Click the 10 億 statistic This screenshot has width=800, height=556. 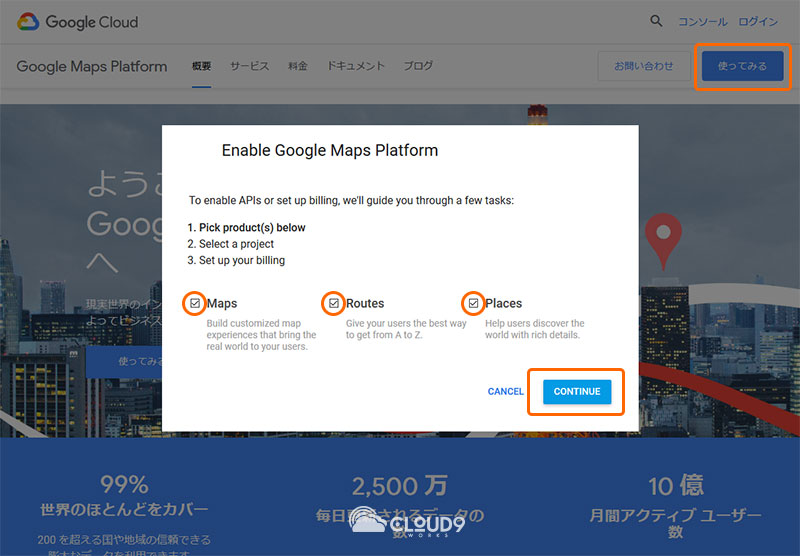click(x=676, y=486)
